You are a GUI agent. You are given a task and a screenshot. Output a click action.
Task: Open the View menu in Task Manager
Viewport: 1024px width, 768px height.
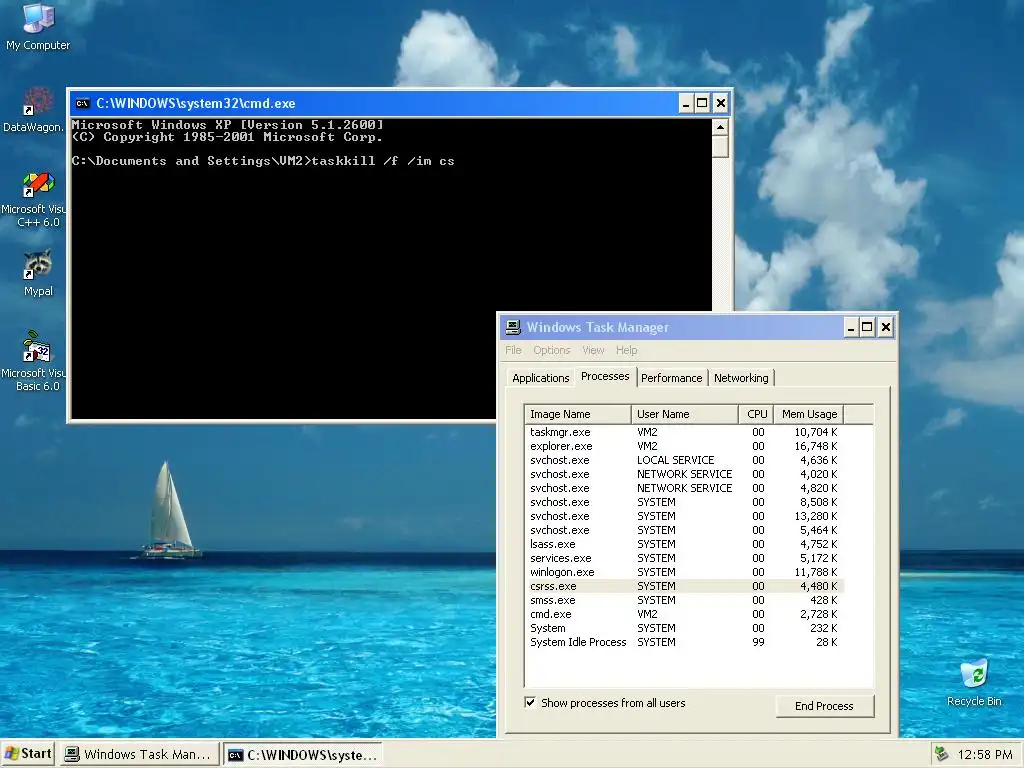tap(593, 350)
